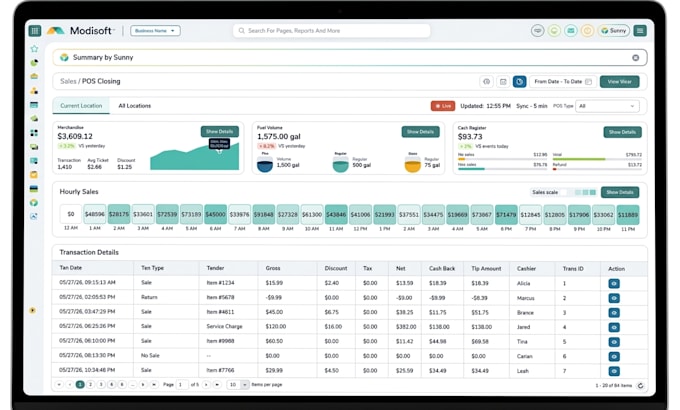680x410 pixels.
Task: Open the app grid menu icon beside Modisoft logo
Action: pos(35,31)
